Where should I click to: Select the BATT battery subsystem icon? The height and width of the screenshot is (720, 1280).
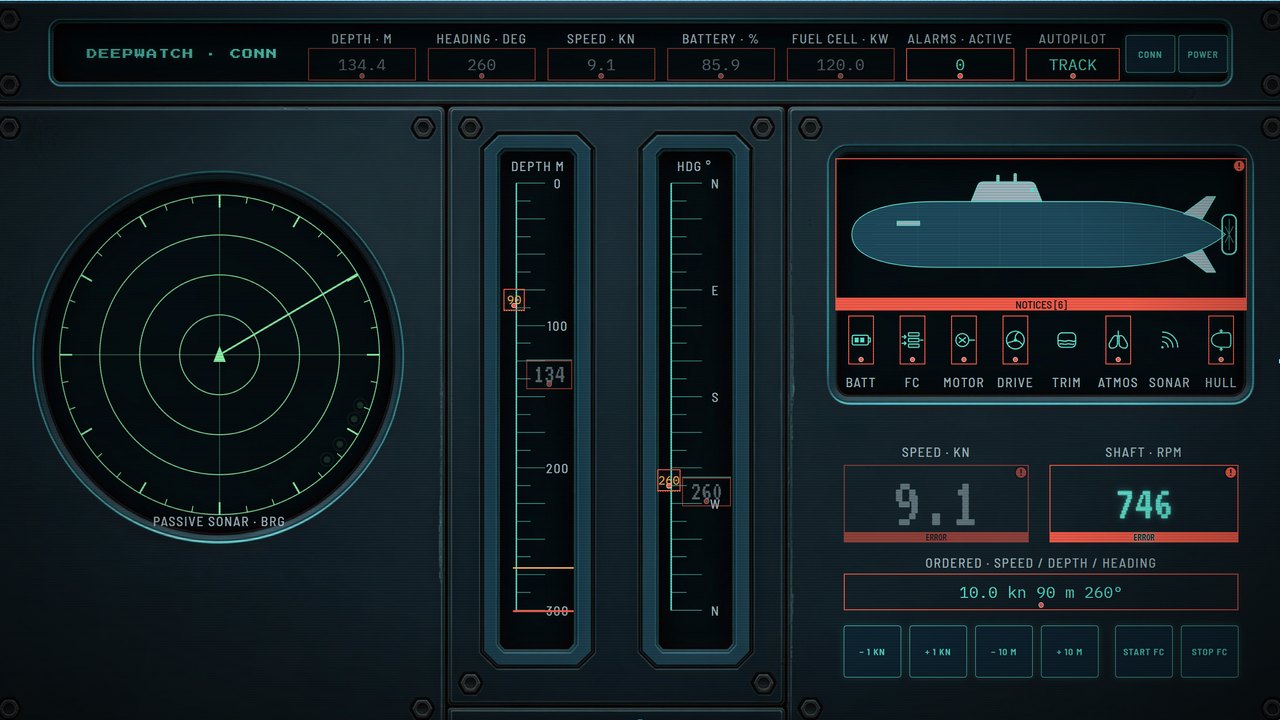point(861,340)
